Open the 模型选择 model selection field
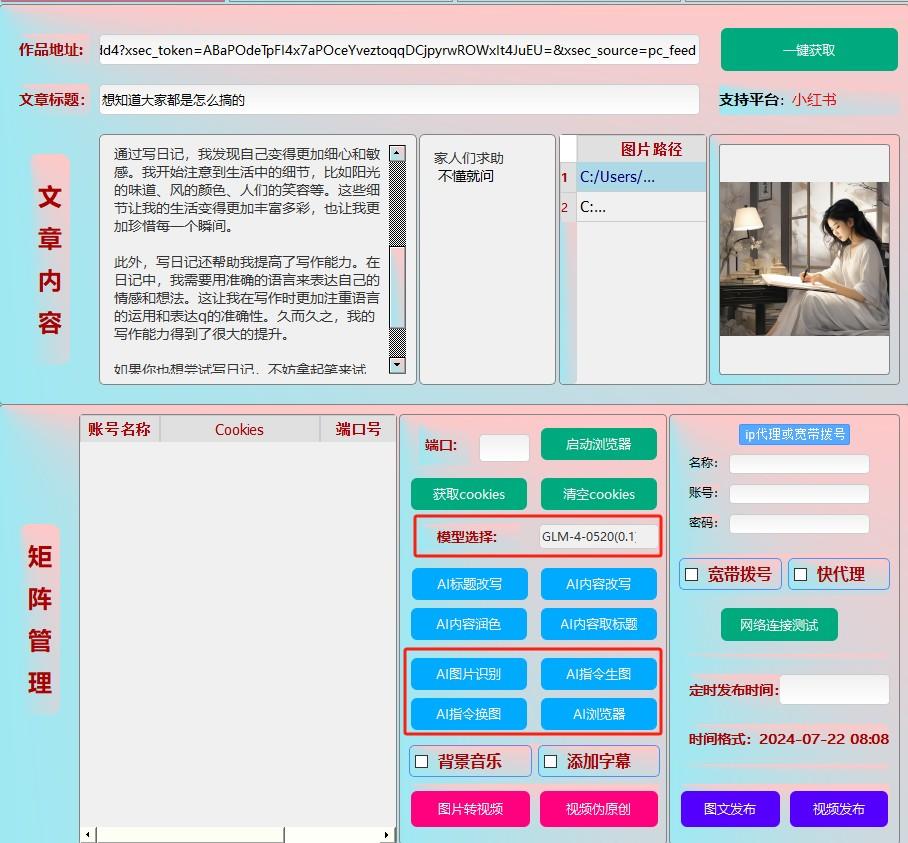Image resolution: width=908 pixels, height=843 pixels. click(x=597, y=536)
